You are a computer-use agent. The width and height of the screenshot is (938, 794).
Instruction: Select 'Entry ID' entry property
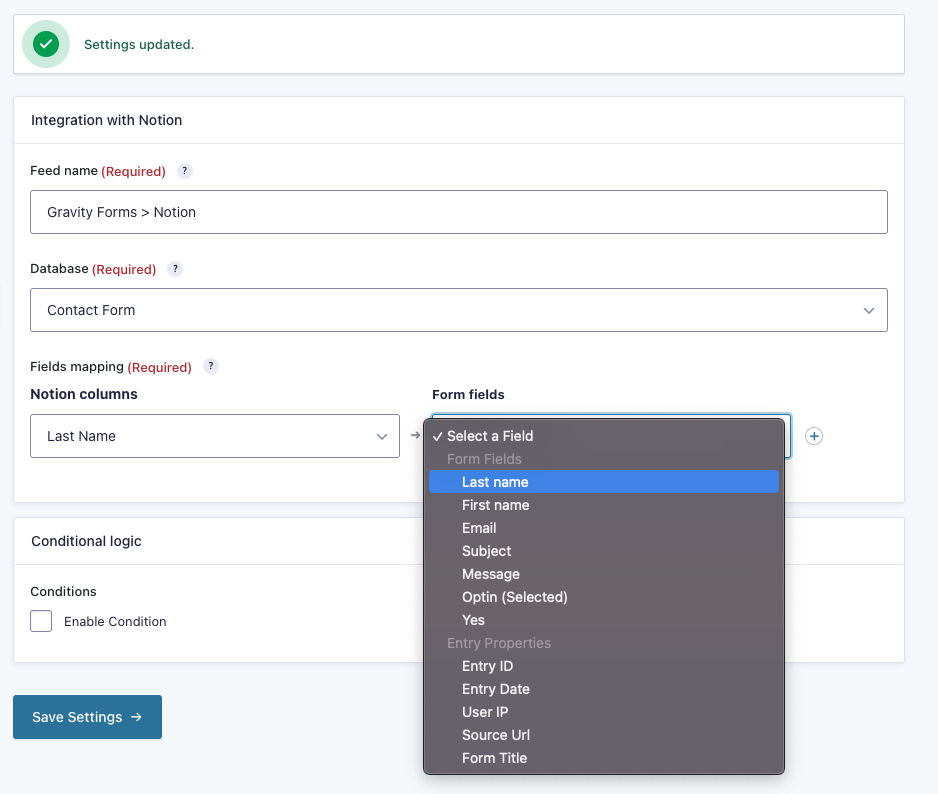pyautogui.click(x=604, y=666)
